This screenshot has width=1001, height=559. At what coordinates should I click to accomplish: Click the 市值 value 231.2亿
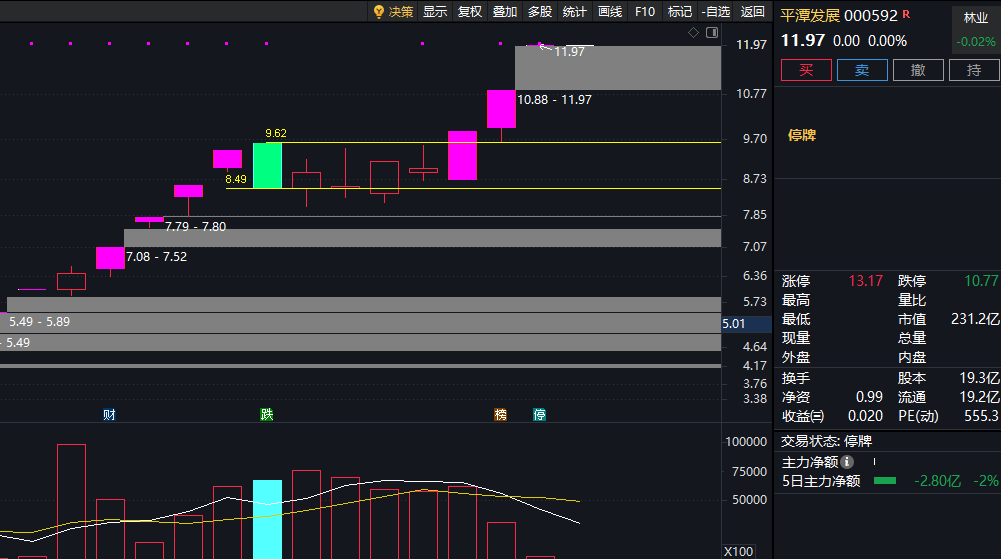(x=975, y=319)
